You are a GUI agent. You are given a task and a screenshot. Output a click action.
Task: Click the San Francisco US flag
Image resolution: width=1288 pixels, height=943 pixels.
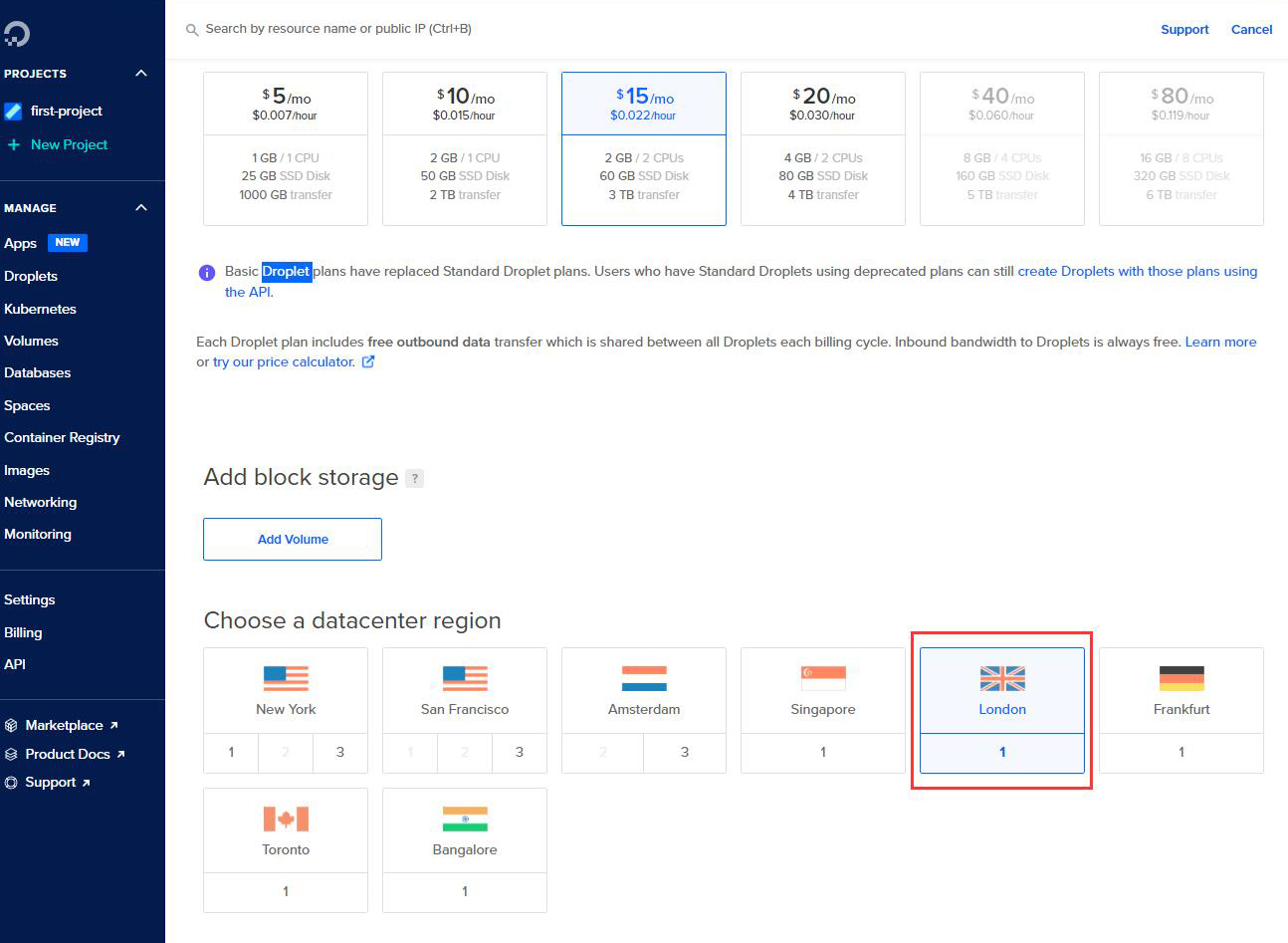(465, 678)
